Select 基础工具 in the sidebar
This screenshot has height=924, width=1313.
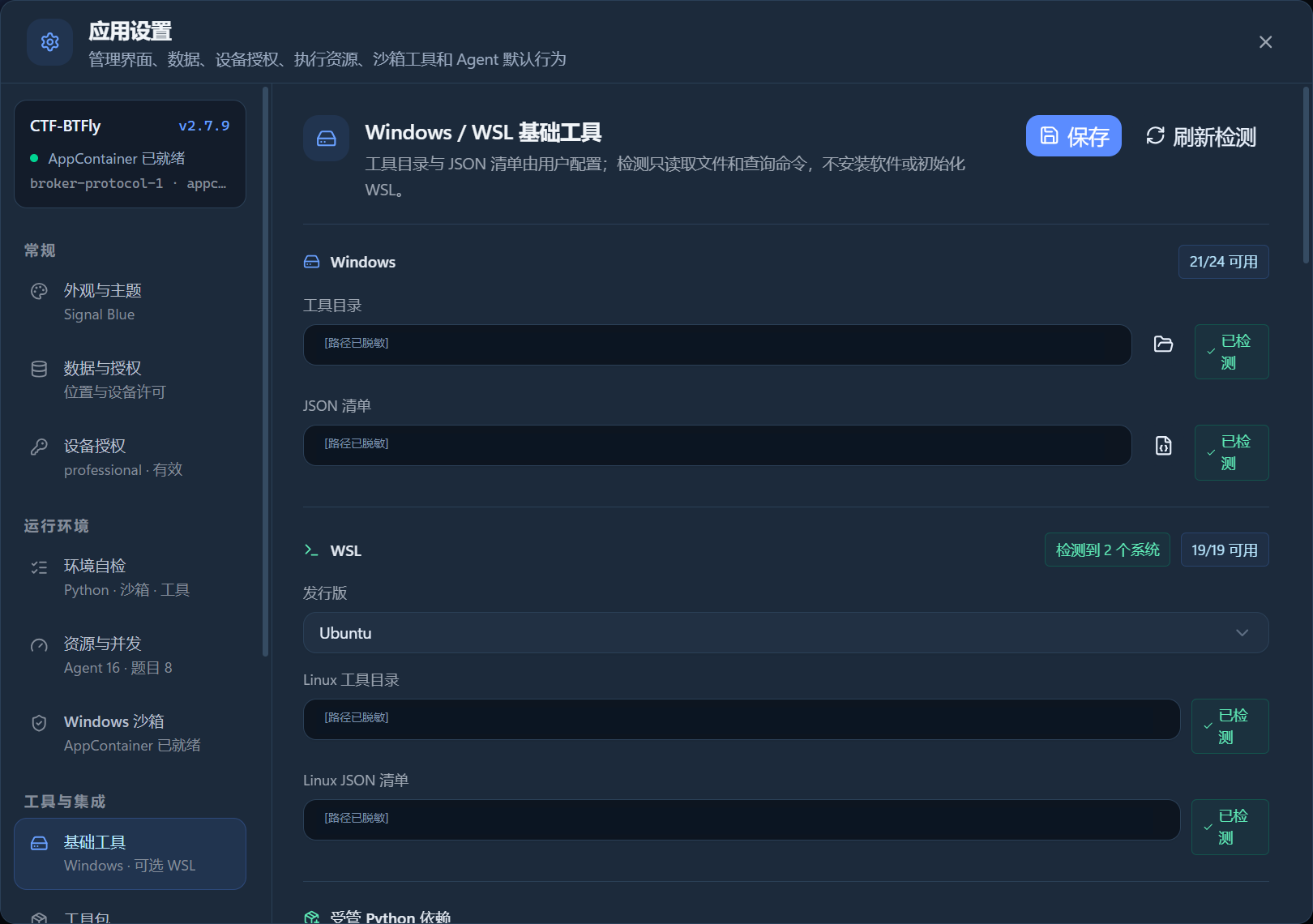point(130,853)
